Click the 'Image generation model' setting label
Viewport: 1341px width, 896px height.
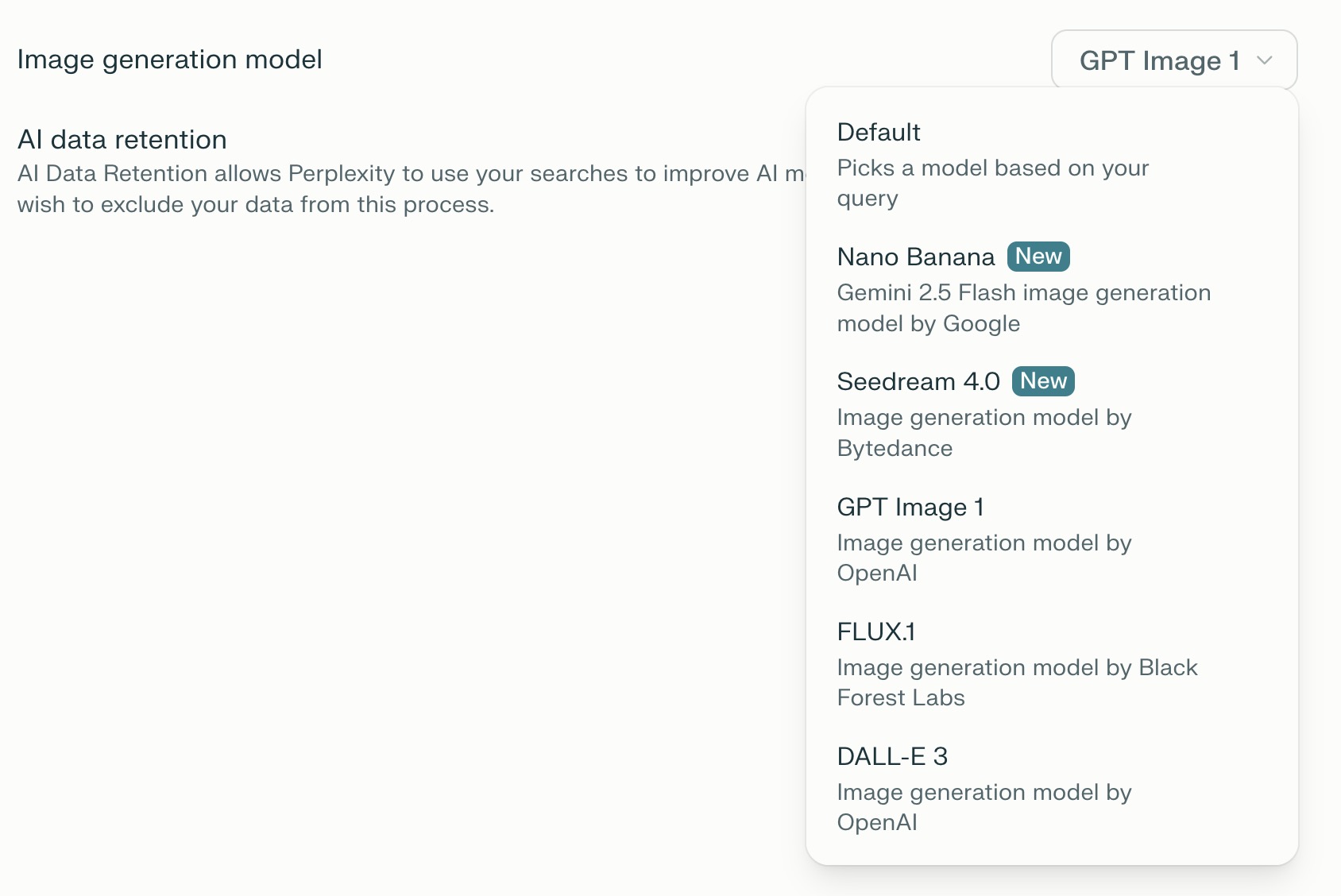(169, 60)
